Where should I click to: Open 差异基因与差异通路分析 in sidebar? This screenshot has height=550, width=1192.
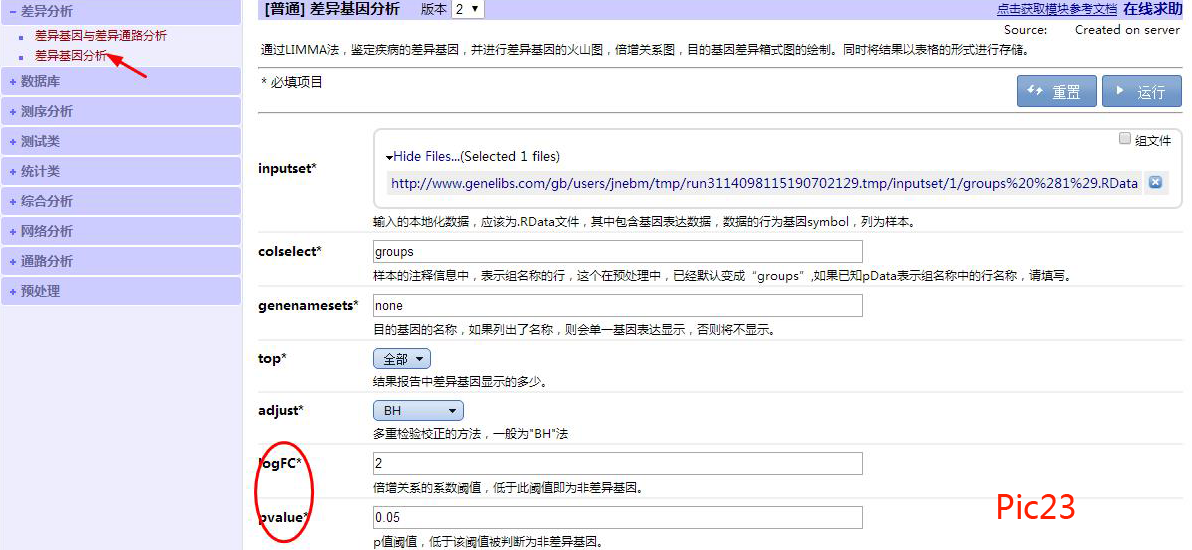[x=101, y=36]
